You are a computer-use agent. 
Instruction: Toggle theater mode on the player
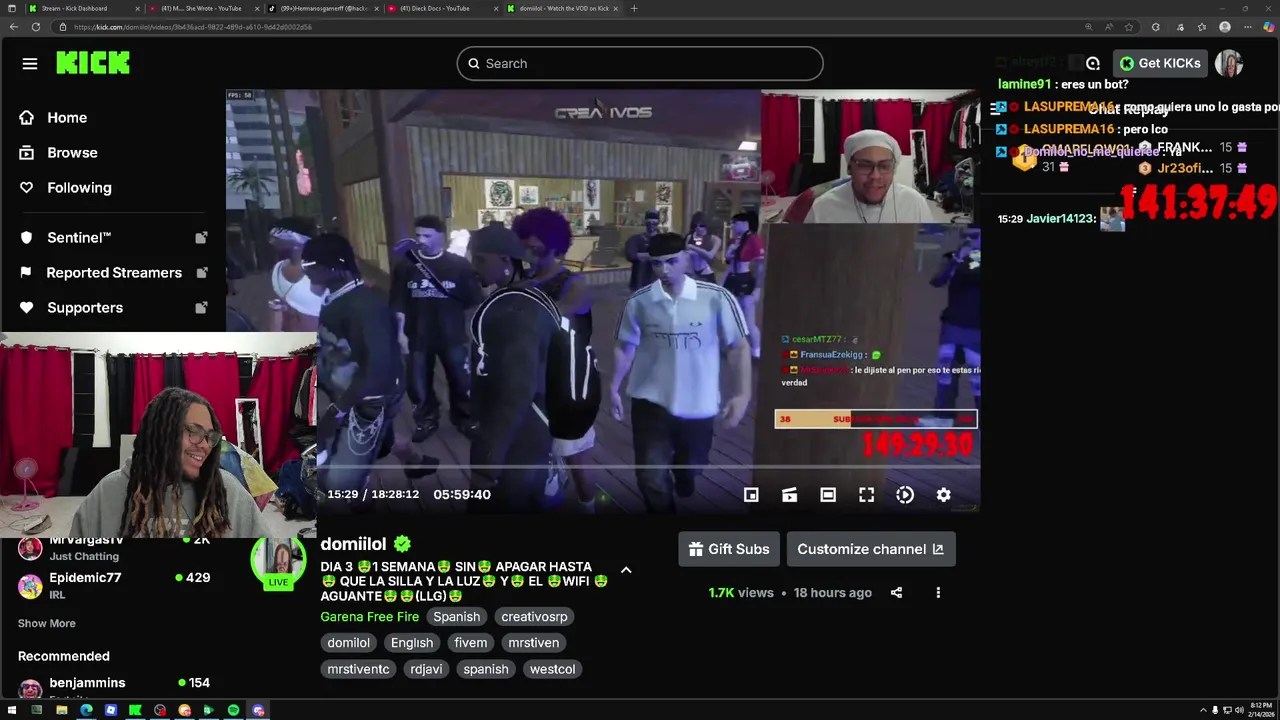pyautogui.click(x=828, y=495)
